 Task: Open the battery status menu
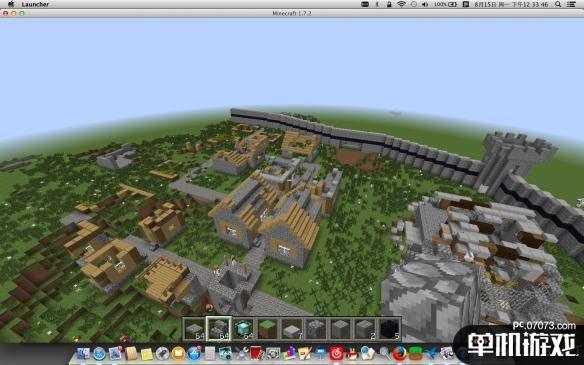tap(445, 4)
